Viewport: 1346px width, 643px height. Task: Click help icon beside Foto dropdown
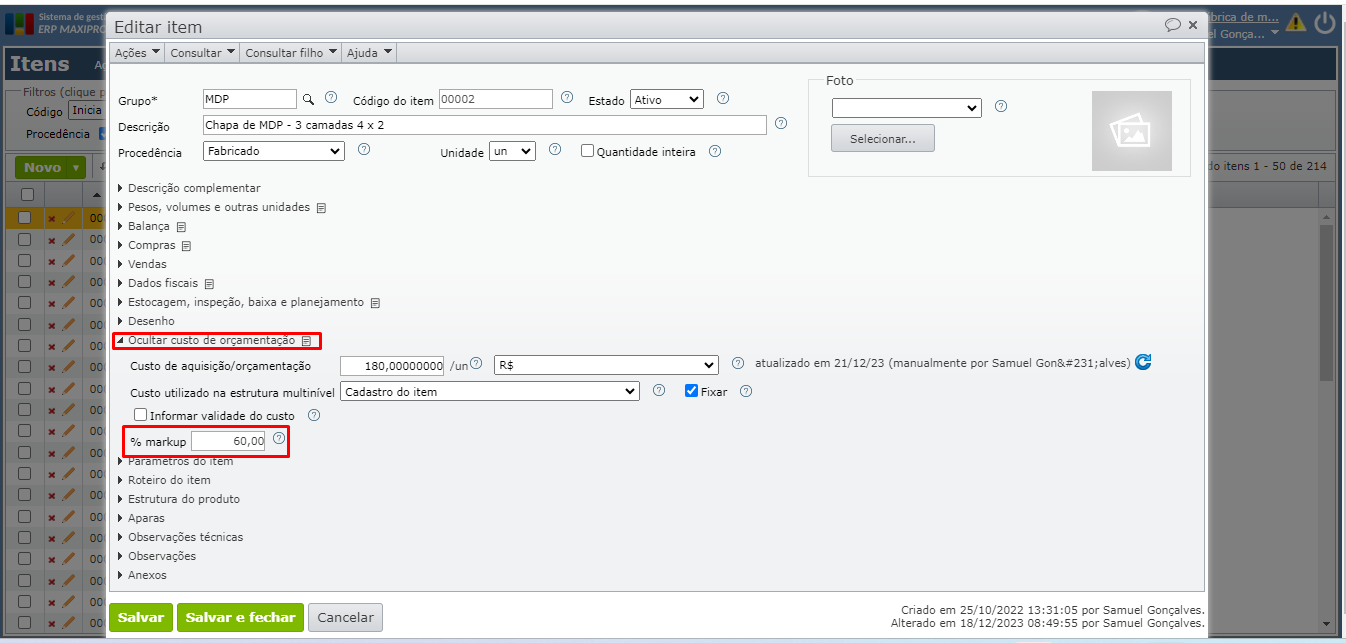[1001, 106]
